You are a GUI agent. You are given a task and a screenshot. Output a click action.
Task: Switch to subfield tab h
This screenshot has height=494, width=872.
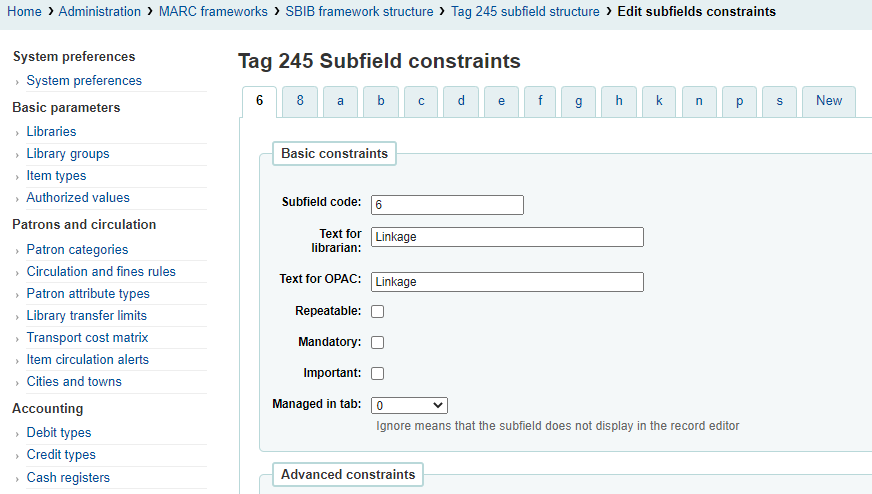click(x=619, y=101)
